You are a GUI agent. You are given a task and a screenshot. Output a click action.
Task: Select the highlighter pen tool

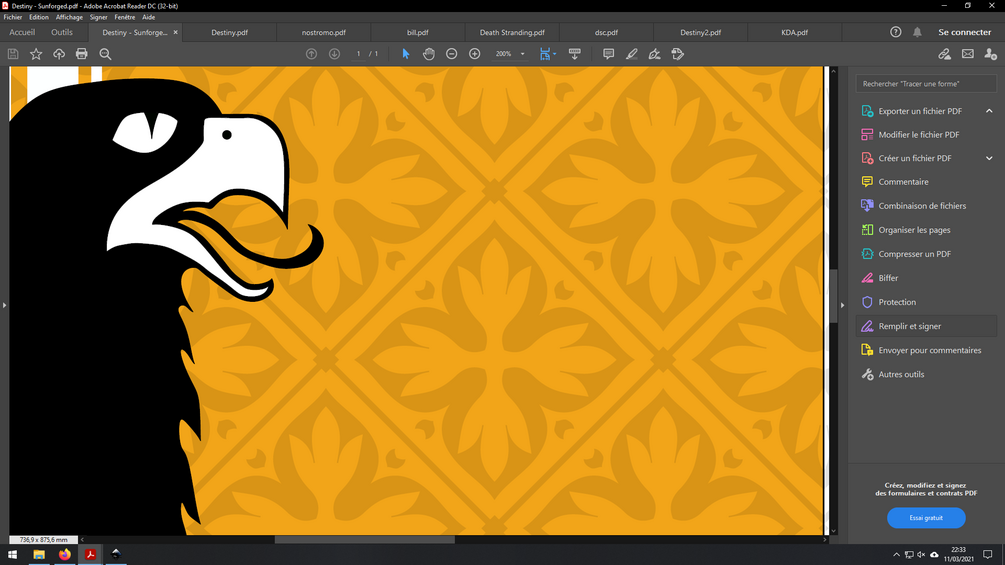click(x=631, y=54)
